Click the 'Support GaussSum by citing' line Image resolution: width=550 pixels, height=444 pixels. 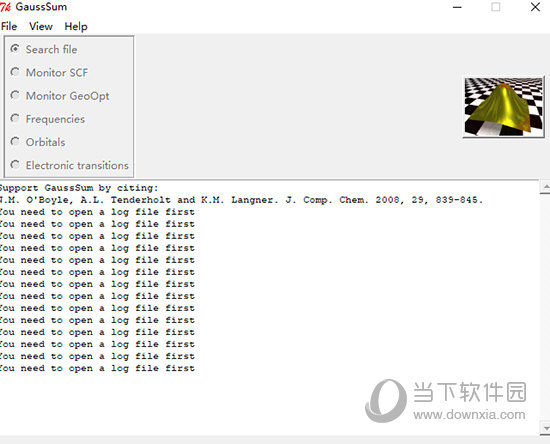pyautogui.click(x=79, y=188)
